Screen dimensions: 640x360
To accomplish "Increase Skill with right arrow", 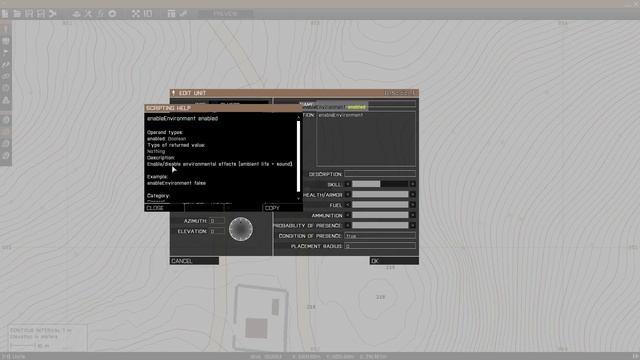I will [x=413, y=184].
